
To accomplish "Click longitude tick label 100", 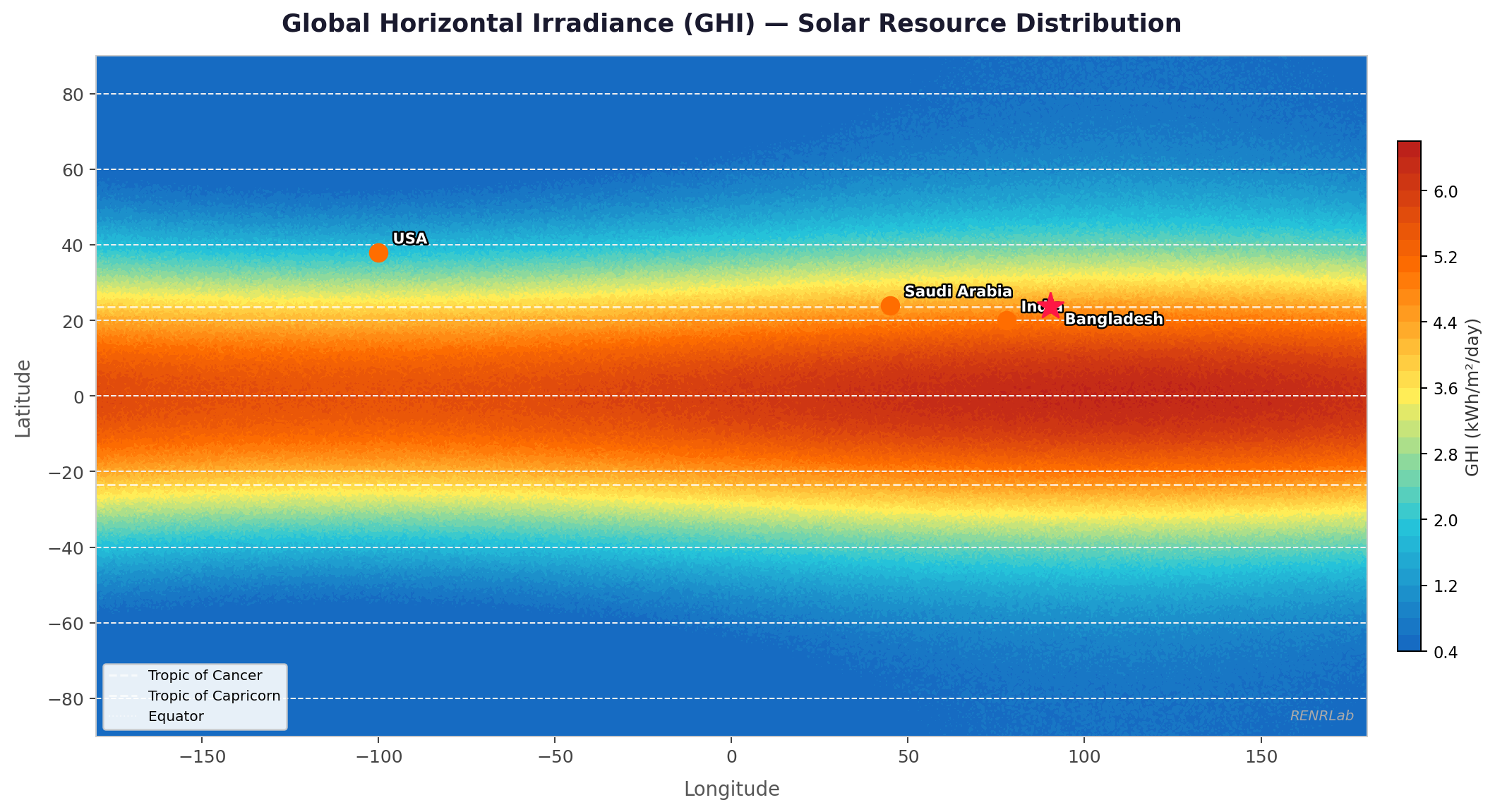I will tap(1084, 757).
